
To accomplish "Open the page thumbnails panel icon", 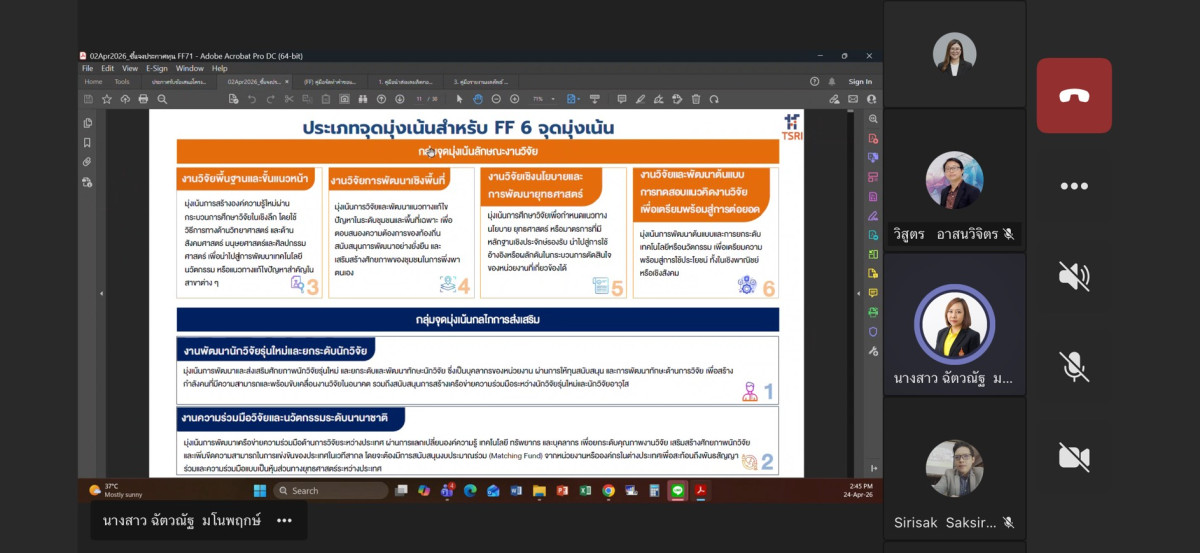I will (x=87, y=123).
